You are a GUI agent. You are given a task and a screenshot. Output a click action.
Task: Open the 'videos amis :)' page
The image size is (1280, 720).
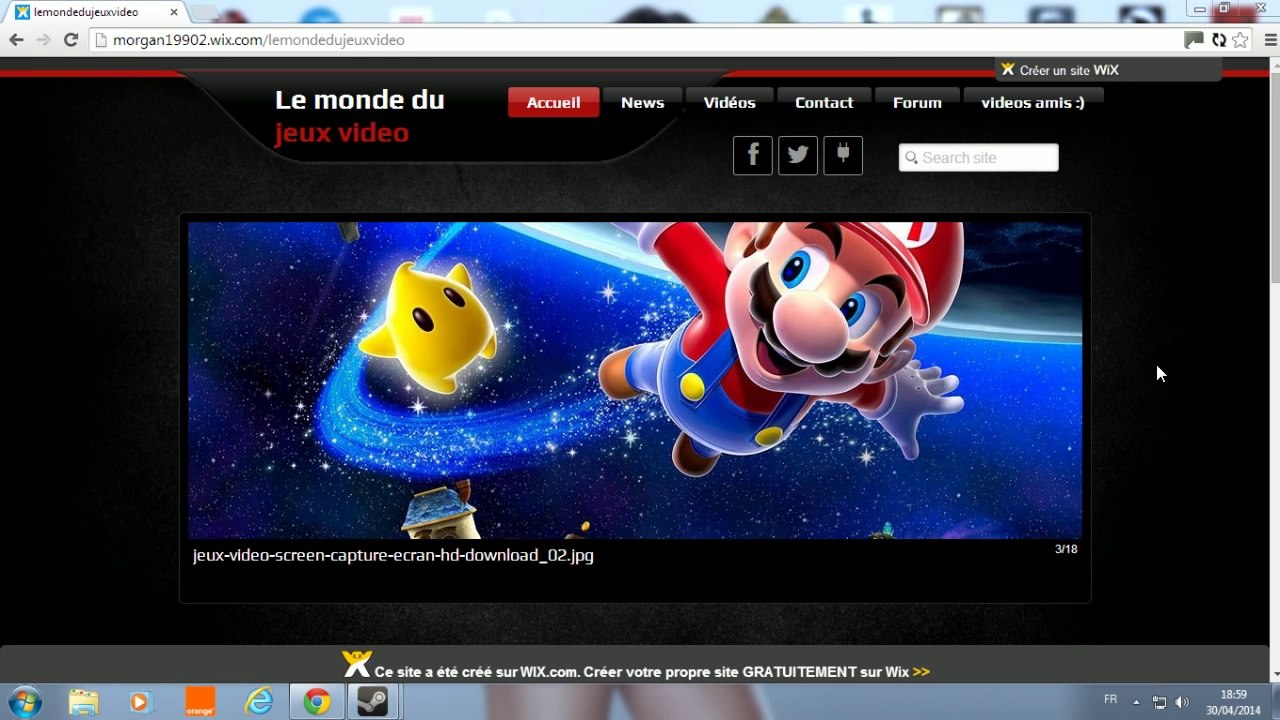[1033, 102]
